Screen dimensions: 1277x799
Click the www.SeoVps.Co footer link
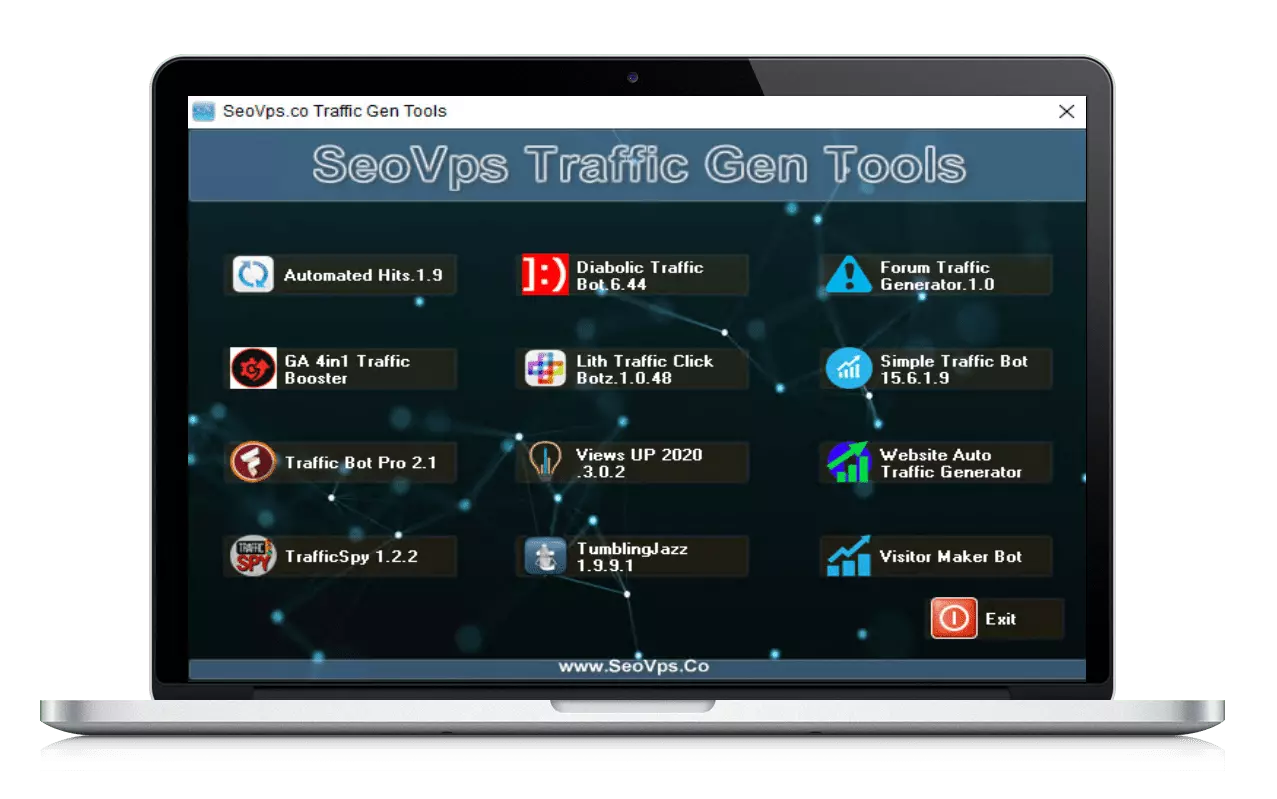coord(634,666)
